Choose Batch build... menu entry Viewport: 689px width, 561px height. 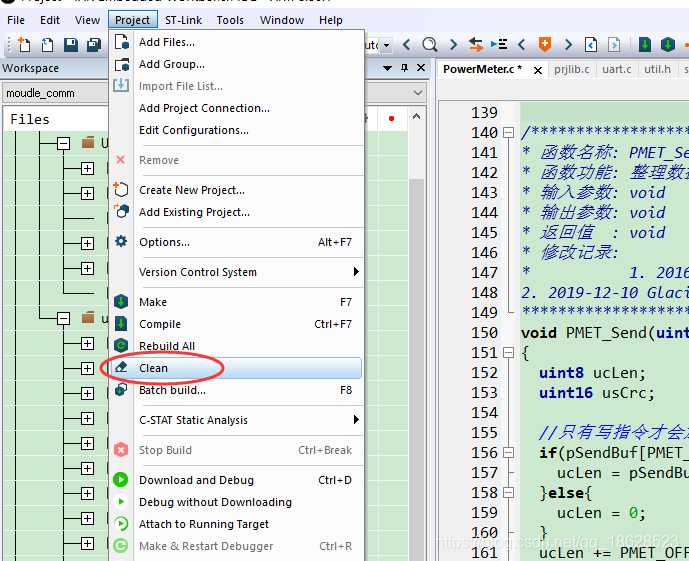coord(236,390)
